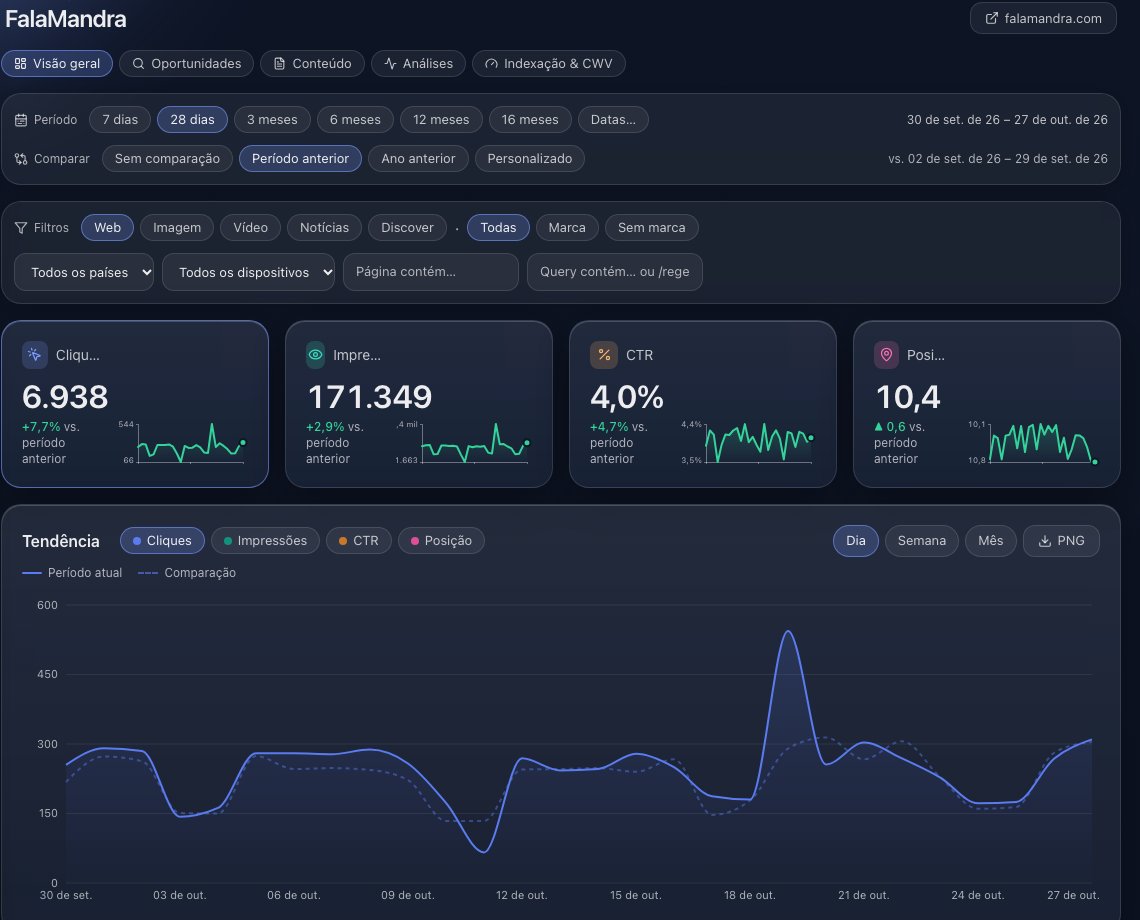Filter by Discover search type
The width and height of the screenshot is (1140, 920).
(x=407, y=228)
